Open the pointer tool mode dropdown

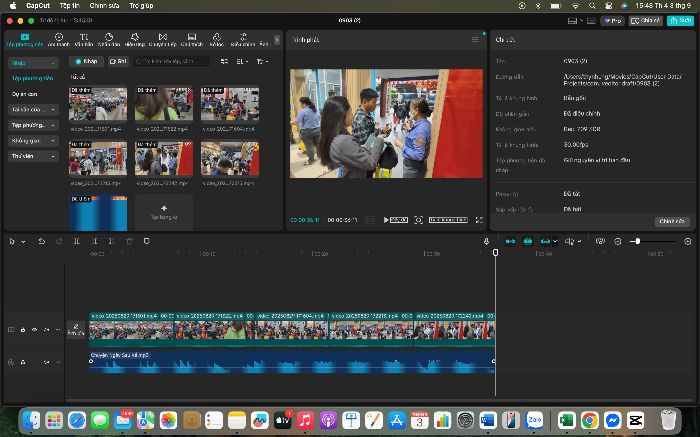point(23,241)
